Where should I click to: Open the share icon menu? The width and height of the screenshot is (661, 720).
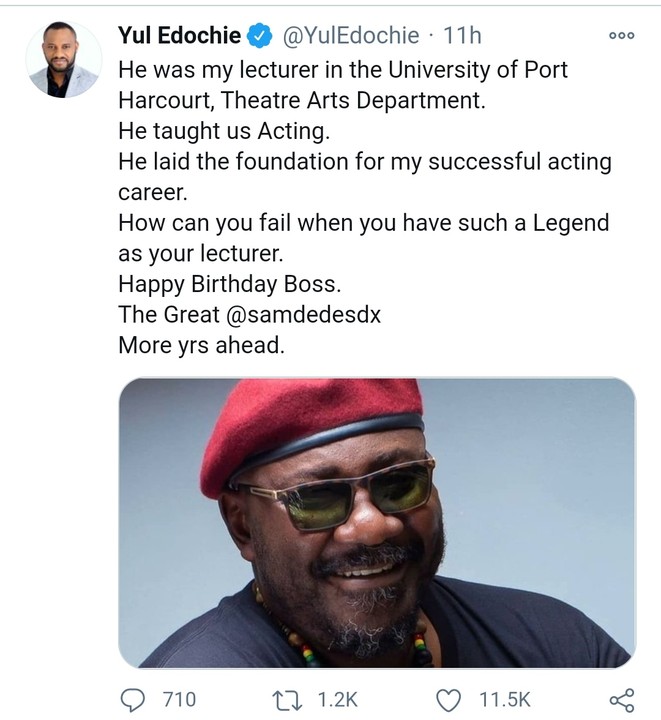coord(621,699)
